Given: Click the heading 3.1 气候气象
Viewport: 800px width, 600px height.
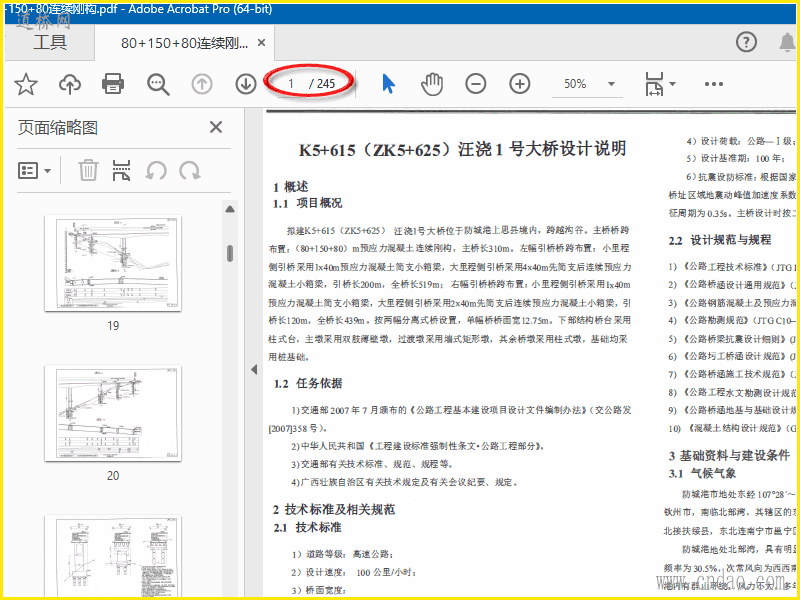Looking at the screenshot, I should (x=702, y=473).
